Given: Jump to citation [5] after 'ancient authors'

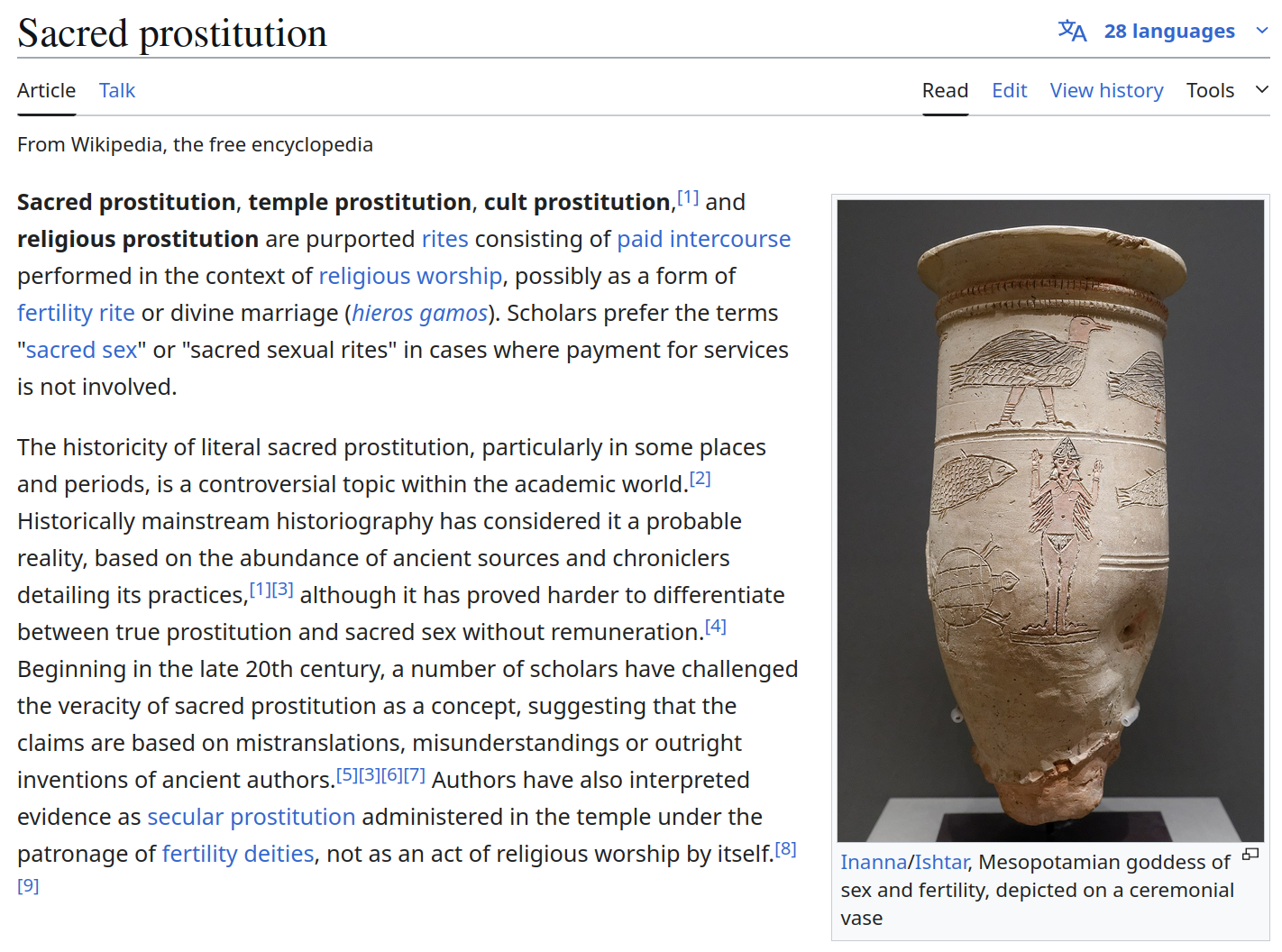Looking at the screenshot, I should tap(347, 774).
